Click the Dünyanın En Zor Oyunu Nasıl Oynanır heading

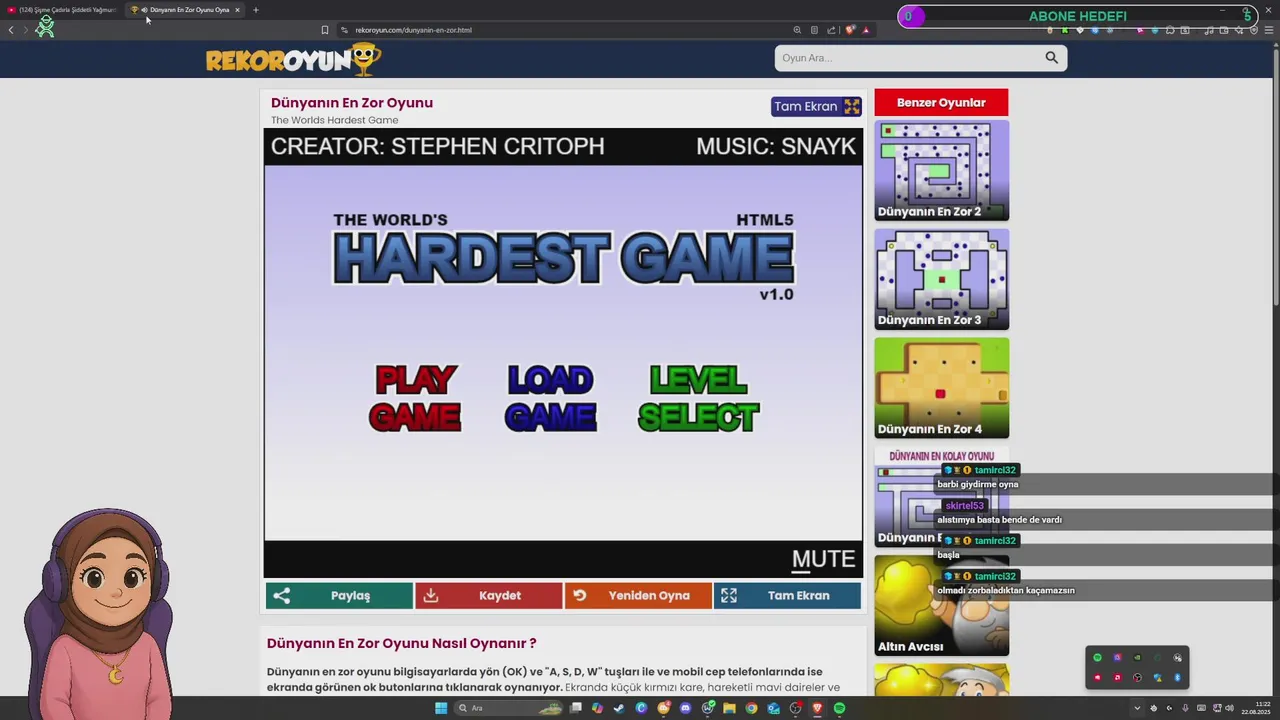pos(401,643)
